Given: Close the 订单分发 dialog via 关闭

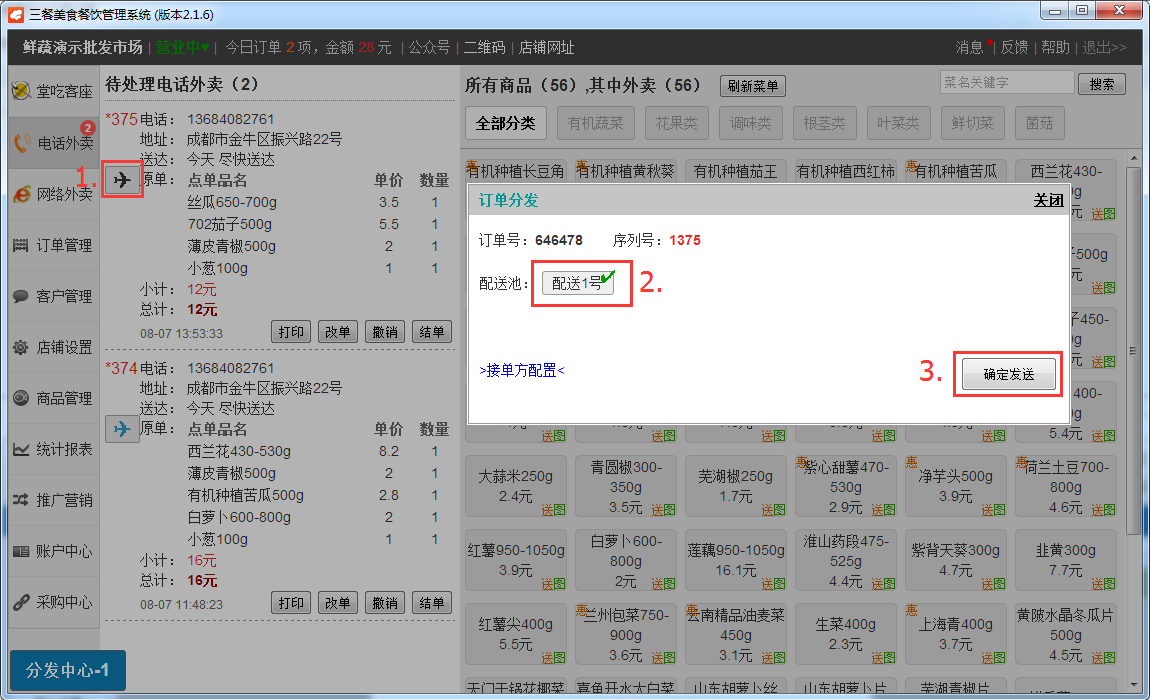Looking at the screenshot, I should (1048, 200).
